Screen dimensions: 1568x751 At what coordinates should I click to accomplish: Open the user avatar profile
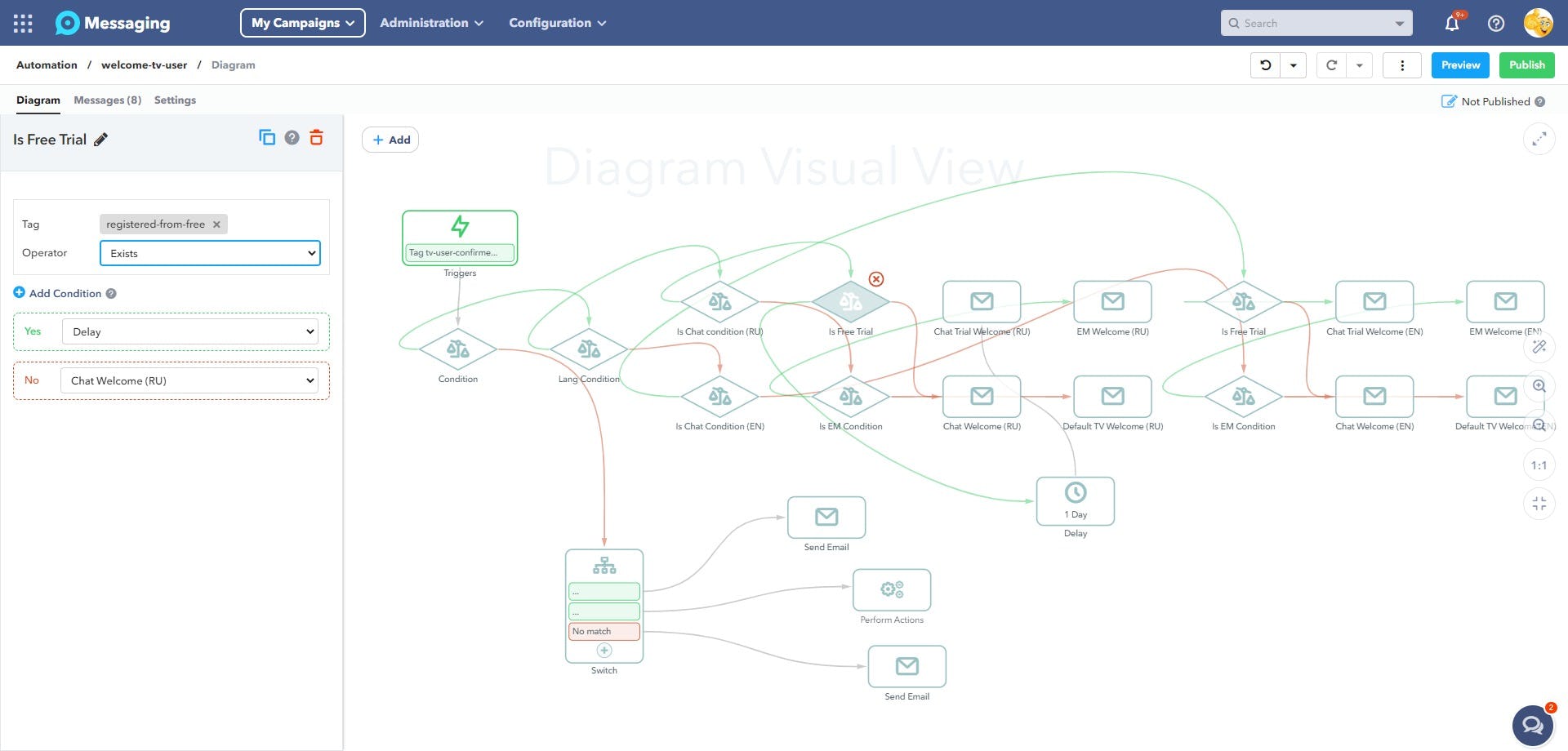point(1539,23)
